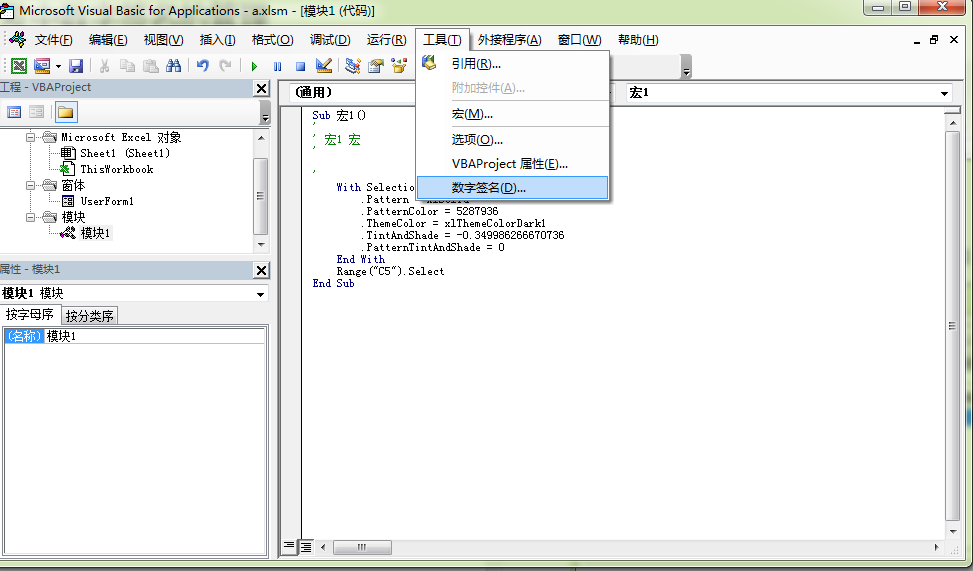Screen dimensions: 973x571
Task: Choose VBAProject 属性(E)... menu entry
Action: pos(513,164)
